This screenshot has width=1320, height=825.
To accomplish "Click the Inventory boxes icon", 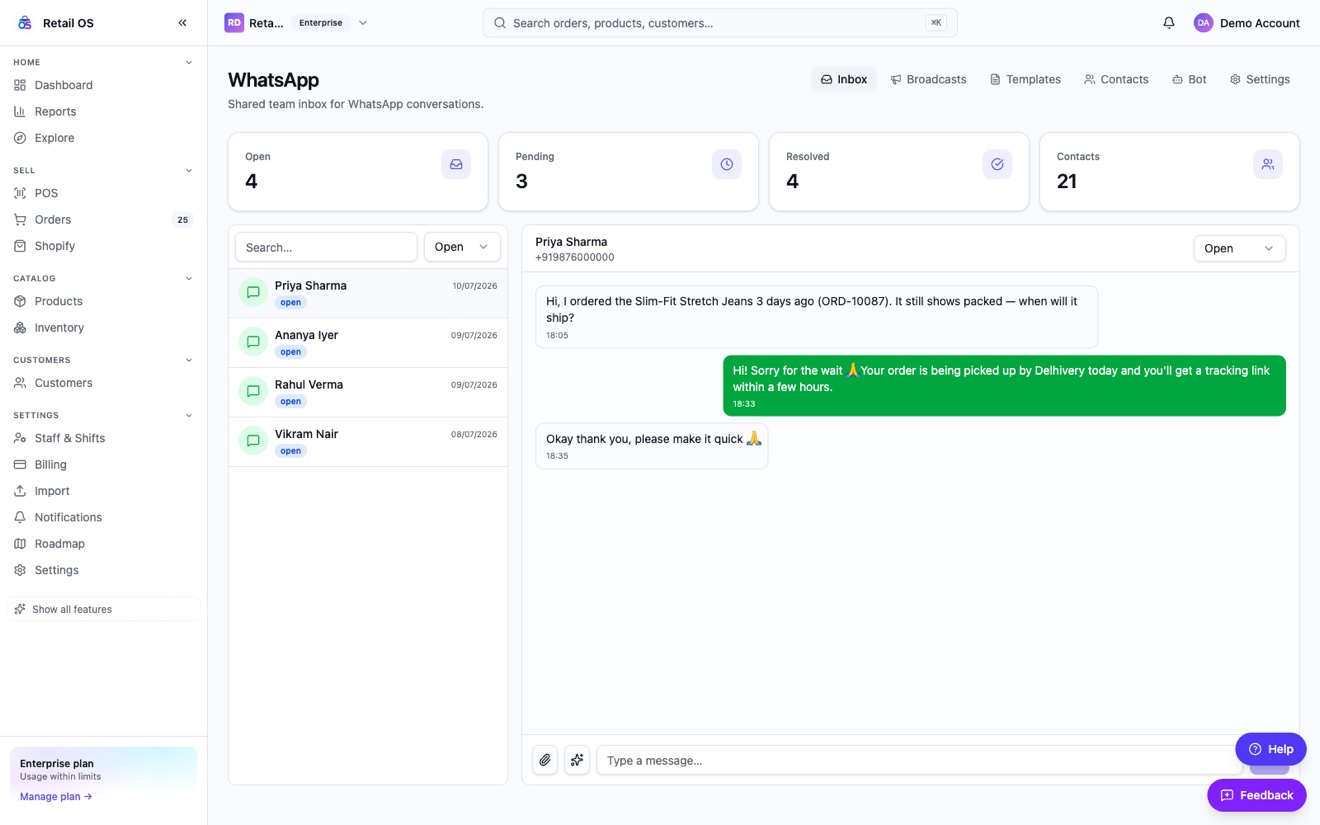I will pos(20,327).
